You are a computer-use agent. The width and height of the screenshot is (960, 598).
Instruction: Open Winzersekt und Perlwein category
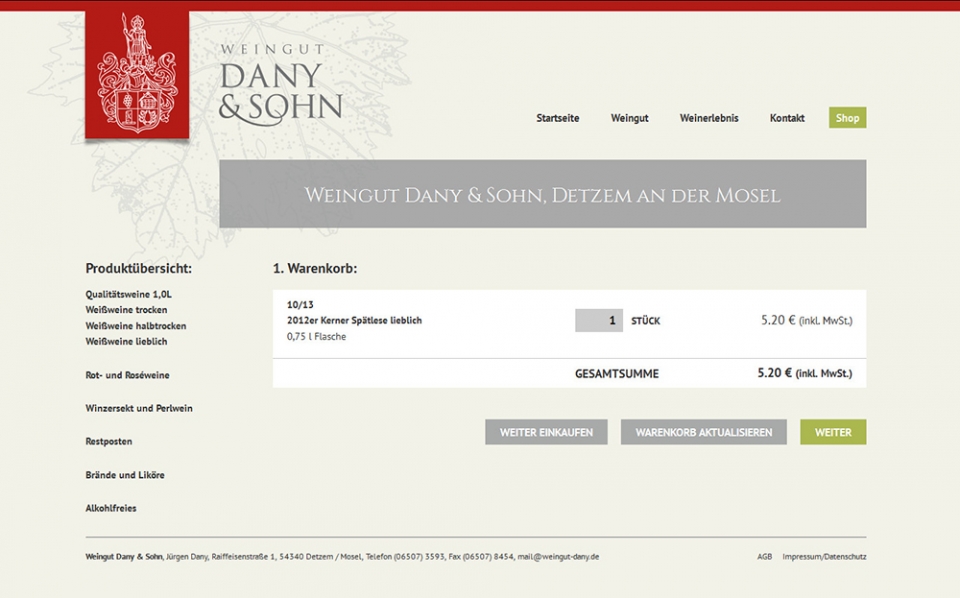tap(139, 408)
